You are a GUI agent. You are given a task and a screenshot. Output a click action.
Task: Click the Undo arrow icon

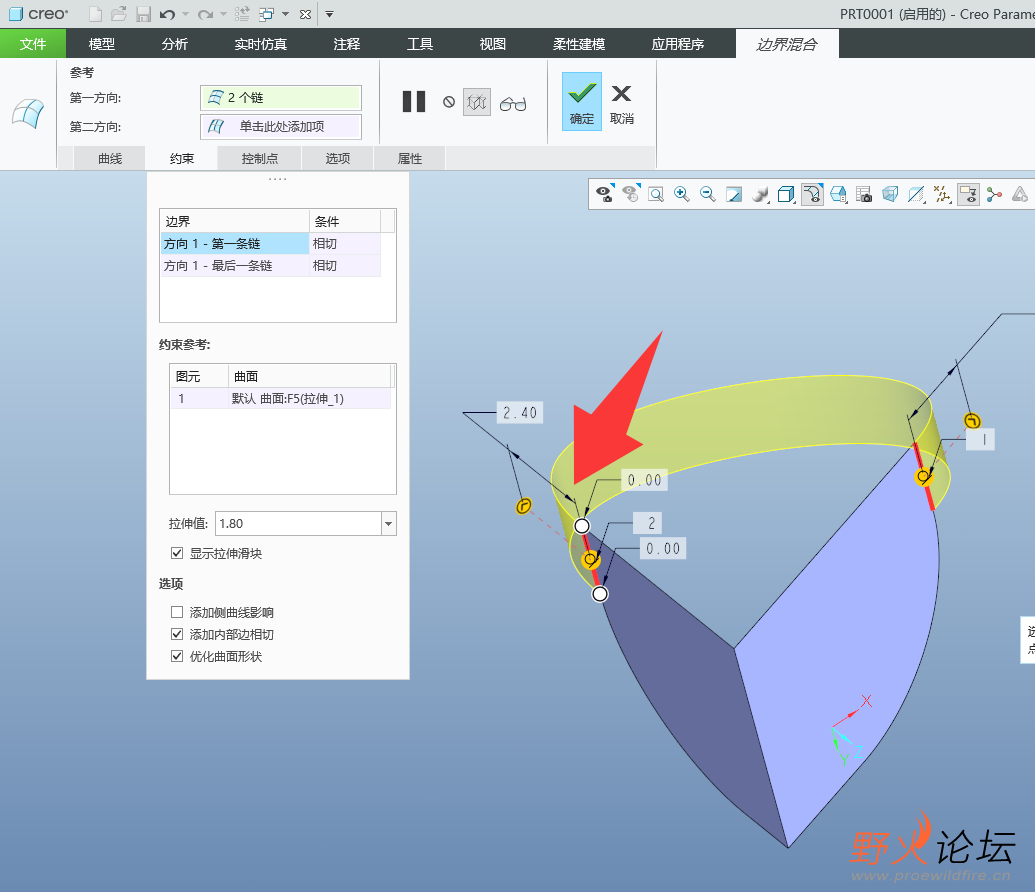[167, 14]
